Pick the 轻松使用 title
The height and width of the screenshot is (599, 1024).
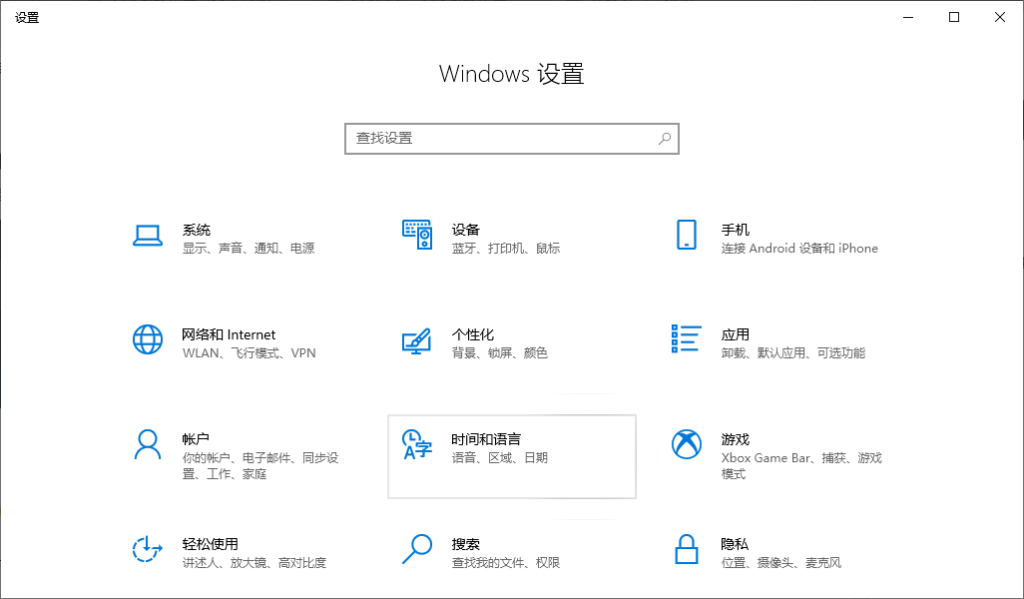(x=210, y=544)
